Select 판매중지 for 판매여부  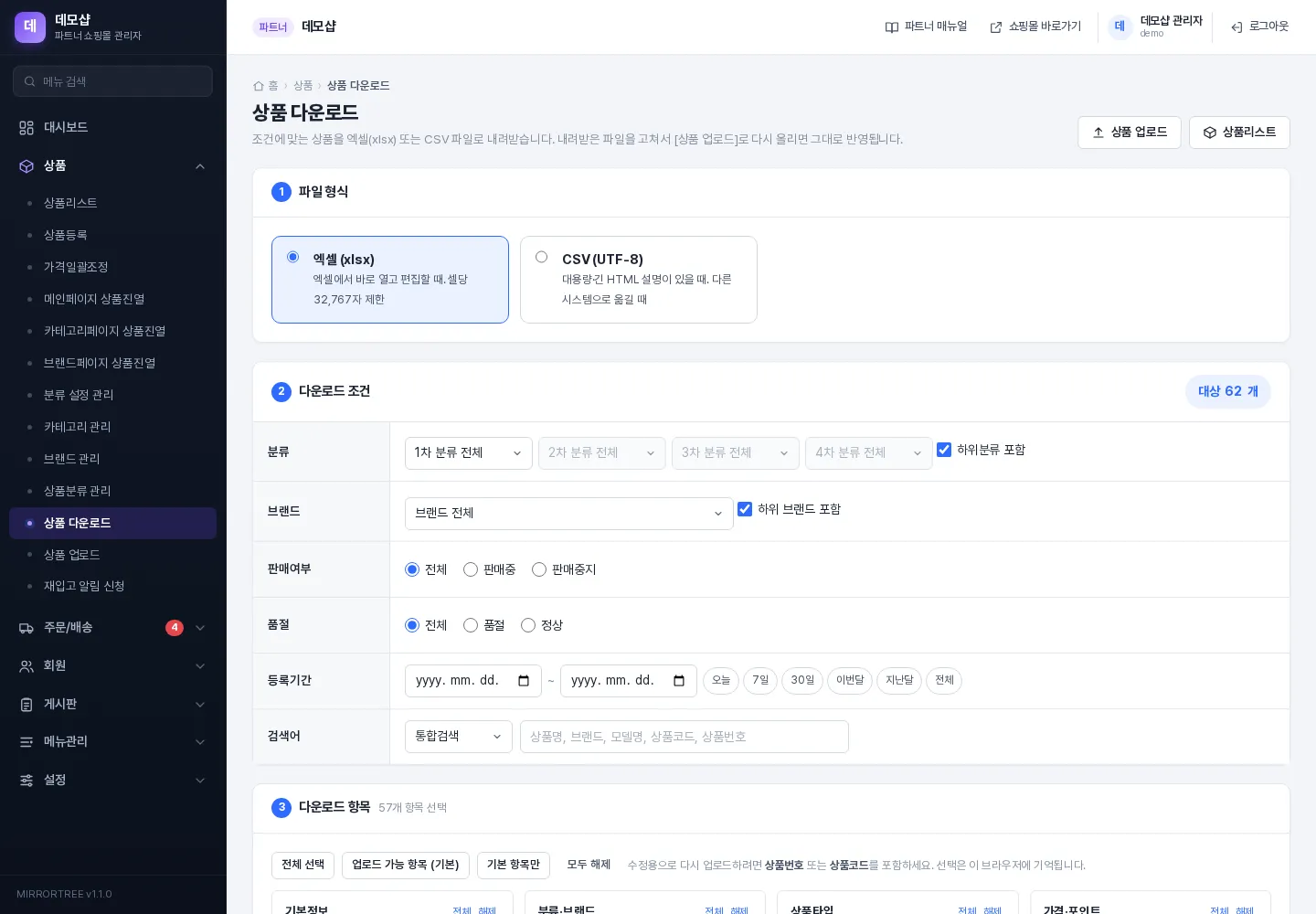(539, 569)
